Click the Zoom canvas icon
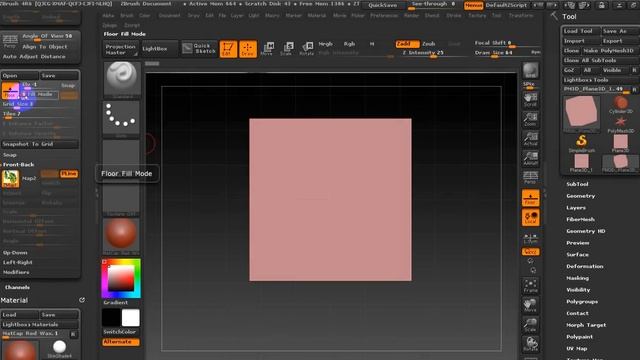 coord(530,120)
